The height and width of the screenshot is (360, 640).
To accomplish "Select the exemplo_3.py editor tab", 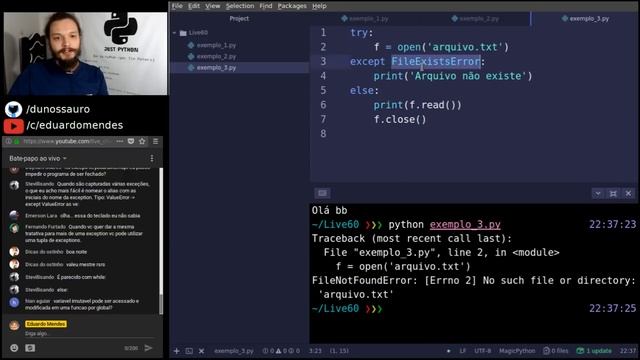I will click(x=585, y=18).
